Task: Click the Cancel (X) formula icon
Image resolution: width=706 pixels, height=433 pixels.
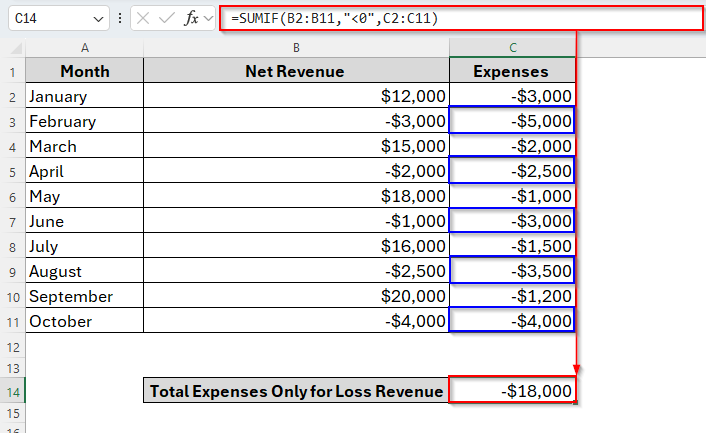Action: [x=146, y=18]
